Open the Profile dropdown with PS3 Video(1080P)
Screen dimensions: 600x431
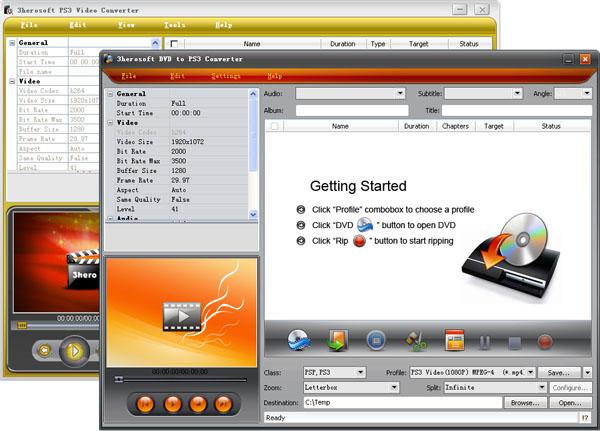pos(530,372)
